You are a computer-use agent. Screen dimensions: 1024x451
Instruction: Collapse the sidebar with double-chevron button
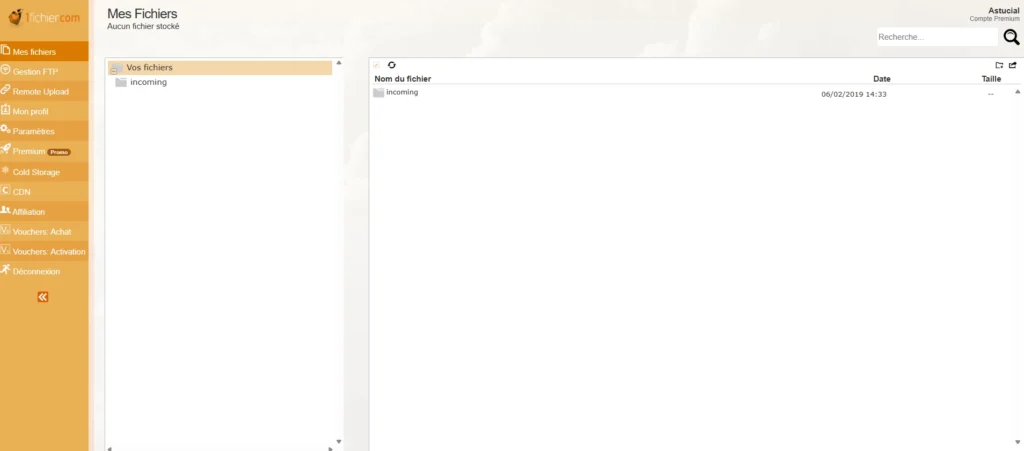click(42, 297)
